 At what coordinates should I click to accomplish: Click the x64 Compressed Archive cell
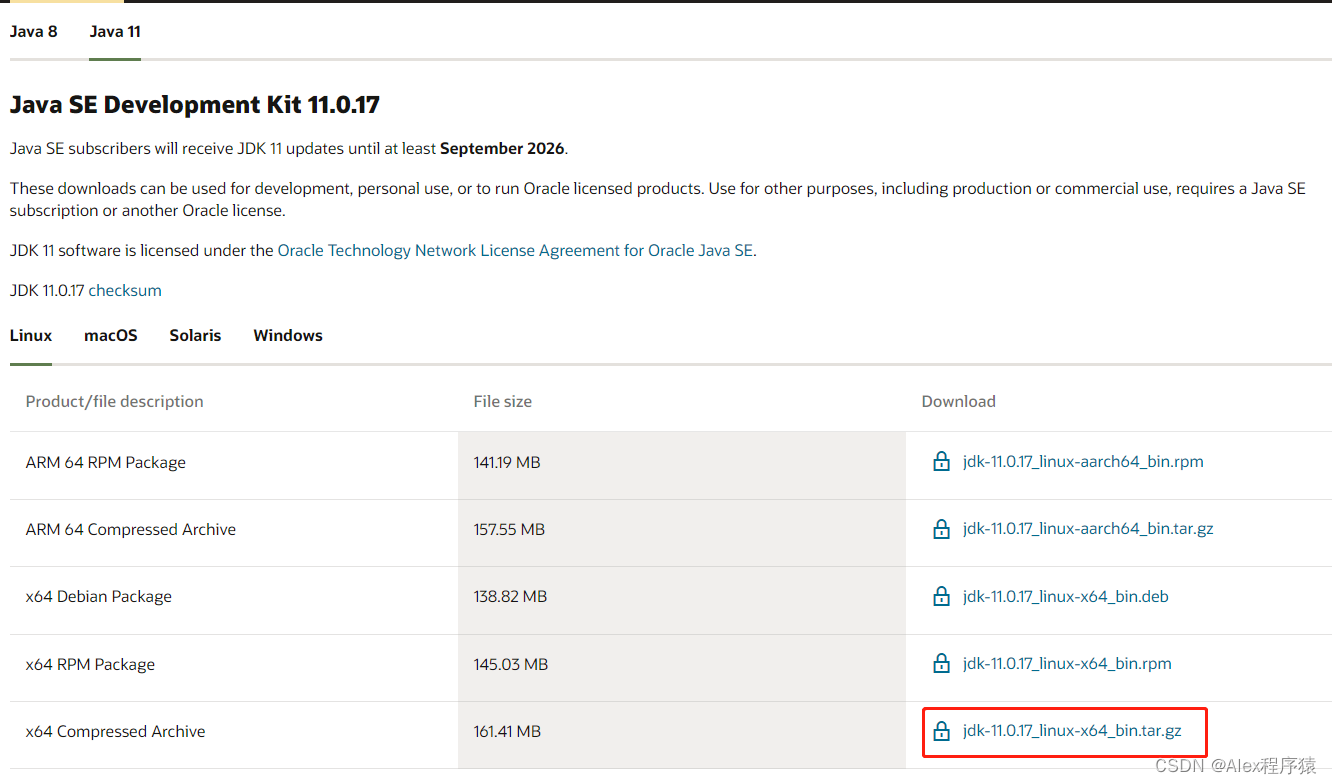[116, 732]
